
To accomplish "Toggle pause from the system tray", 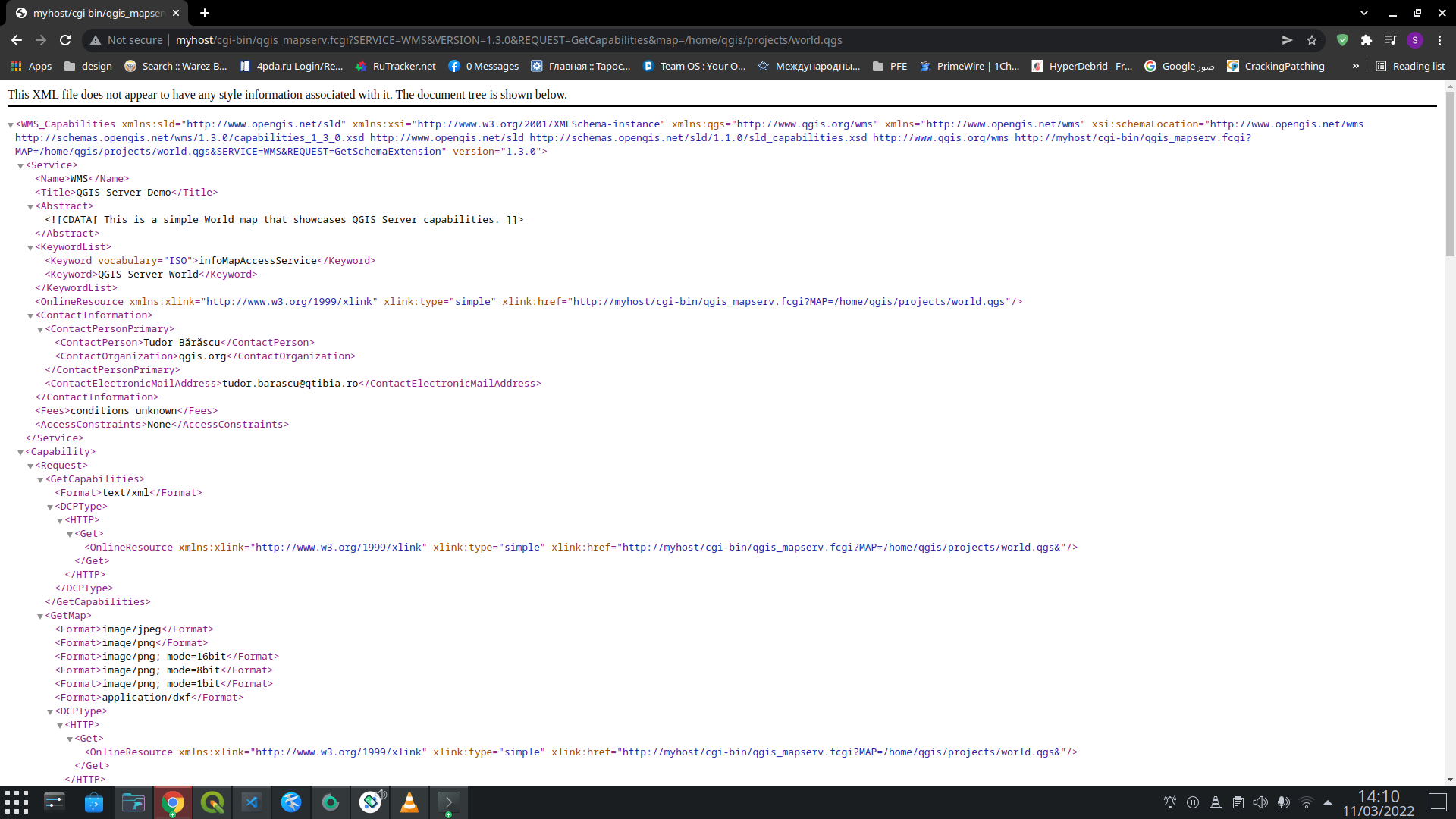I will [1193, 802].
